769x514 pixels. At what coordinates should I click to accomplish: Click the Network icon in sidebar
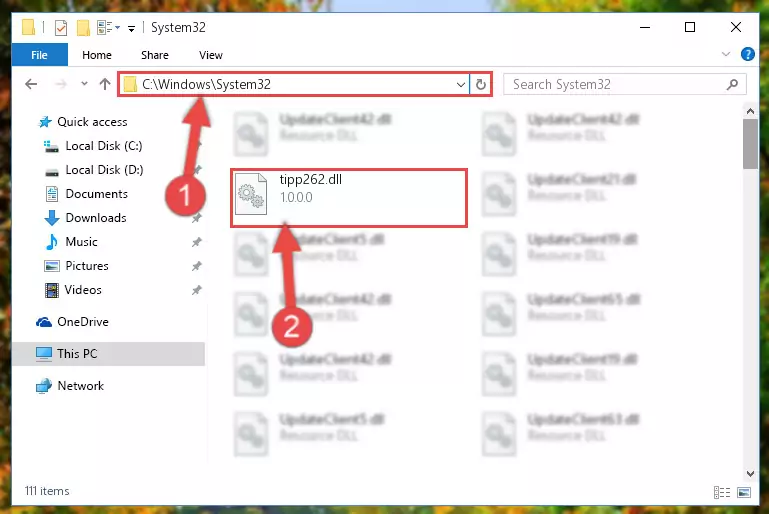click(44, 386)
